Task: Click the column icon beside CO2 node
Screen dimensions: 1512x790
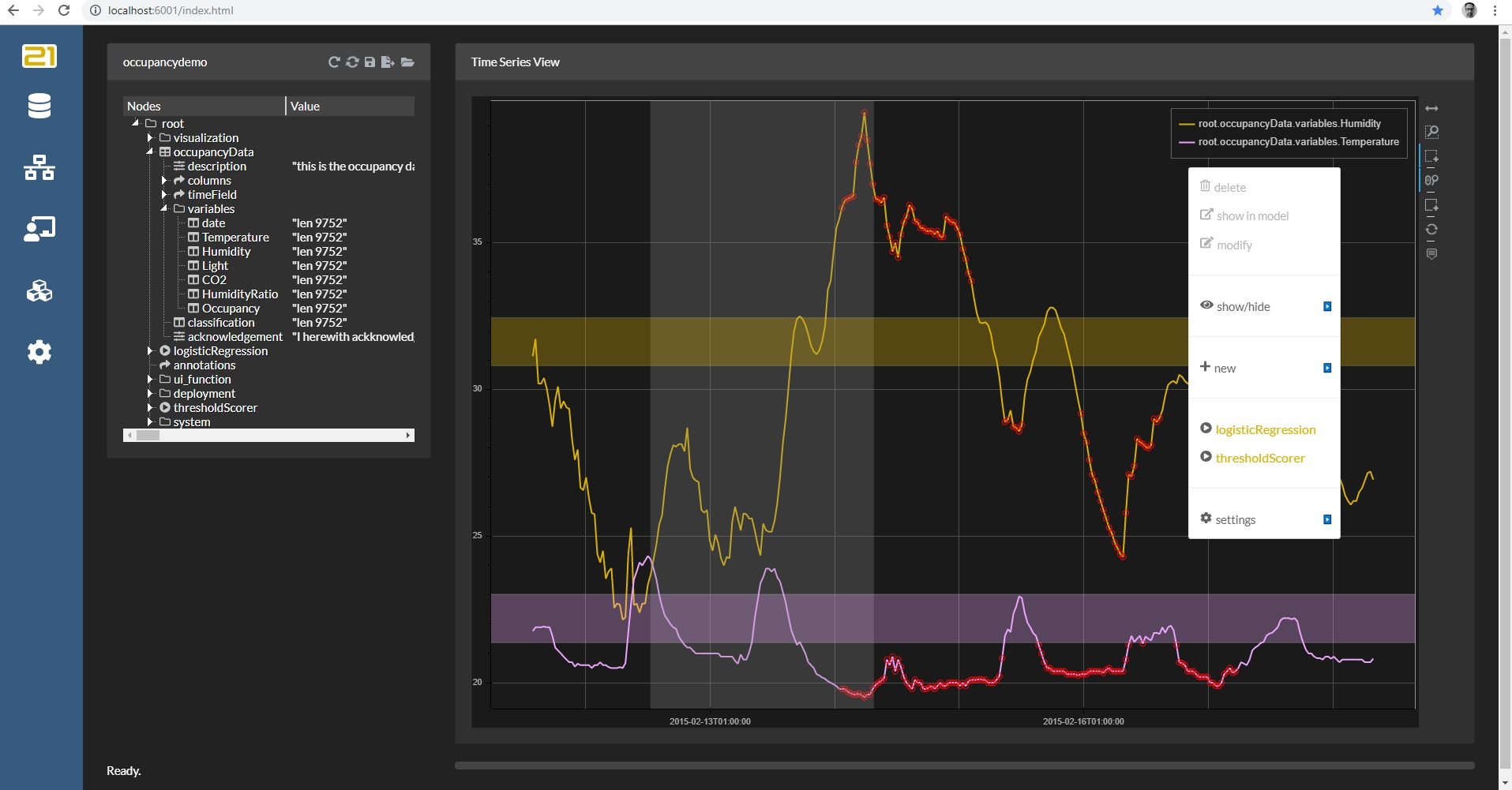Action: click(193, 280)
